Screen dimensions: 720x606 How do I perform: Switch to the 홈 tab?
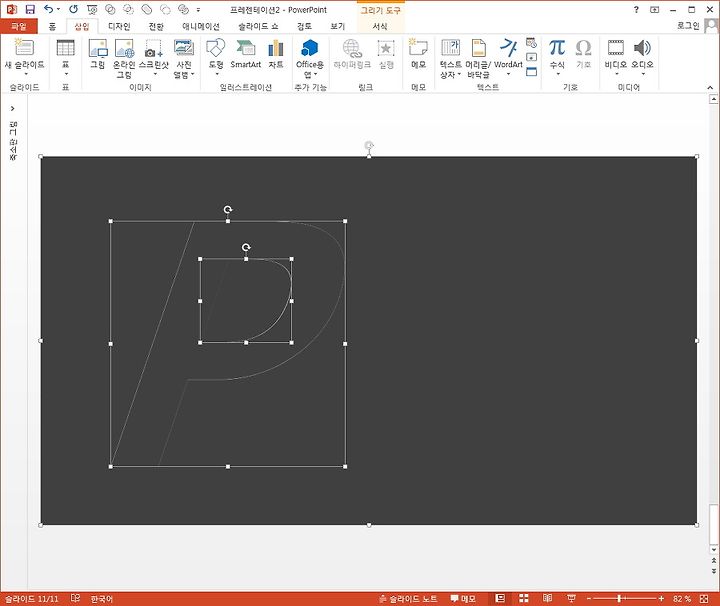pyautogui.click(x=52, y=27)
